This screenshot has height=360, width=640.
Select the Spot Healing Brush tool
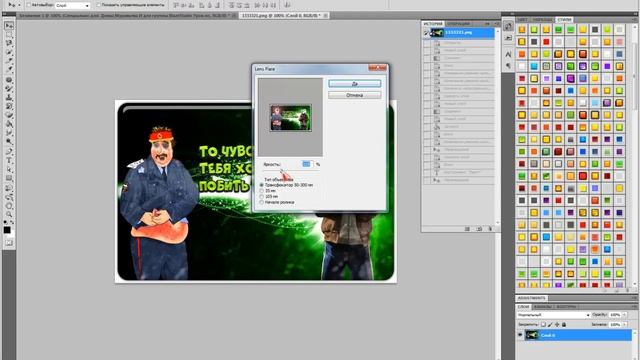(x=9, y=80)
